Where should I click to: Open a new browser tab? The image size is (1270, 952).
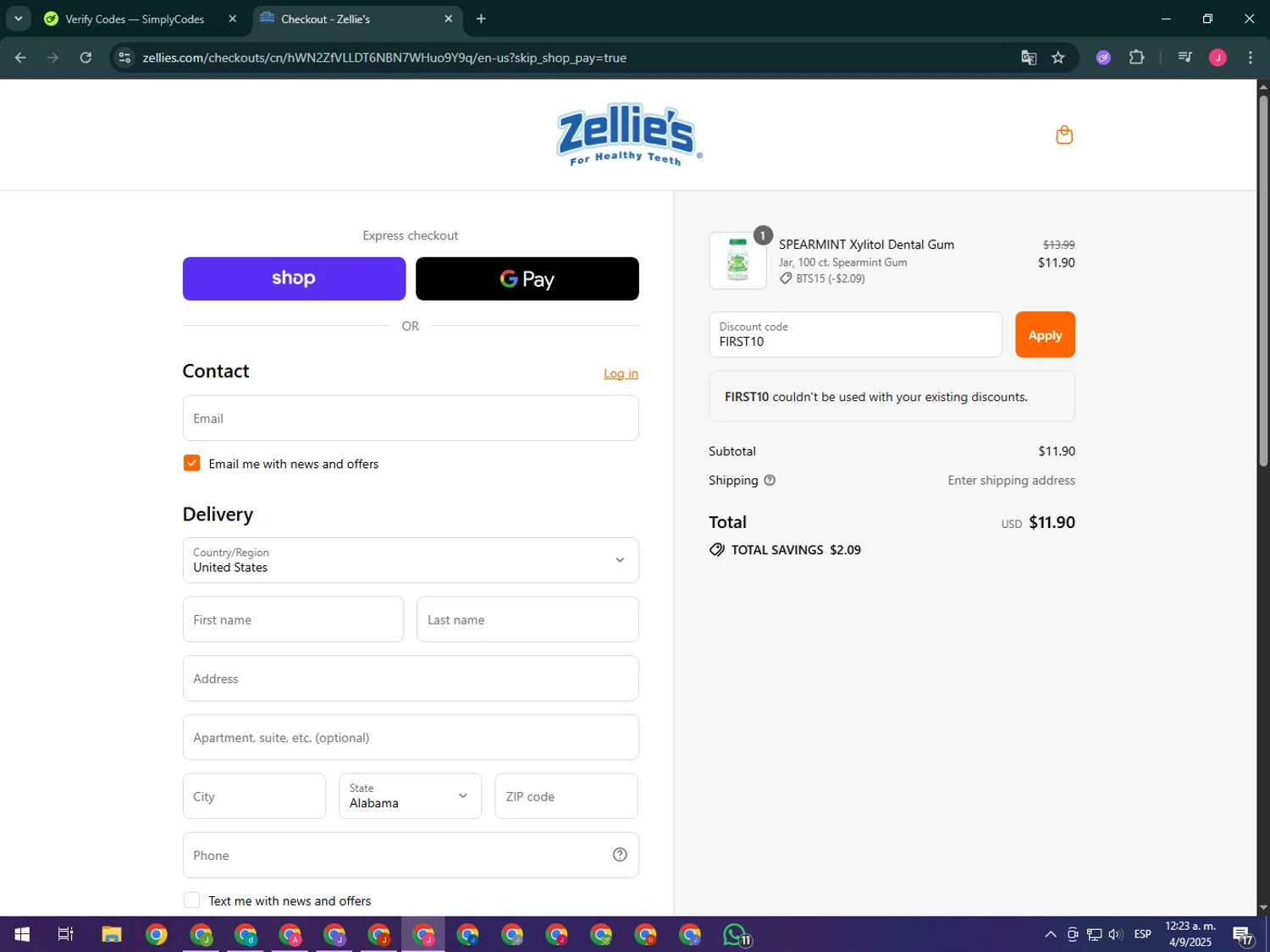pyautogui.click(x=481, y=19)
